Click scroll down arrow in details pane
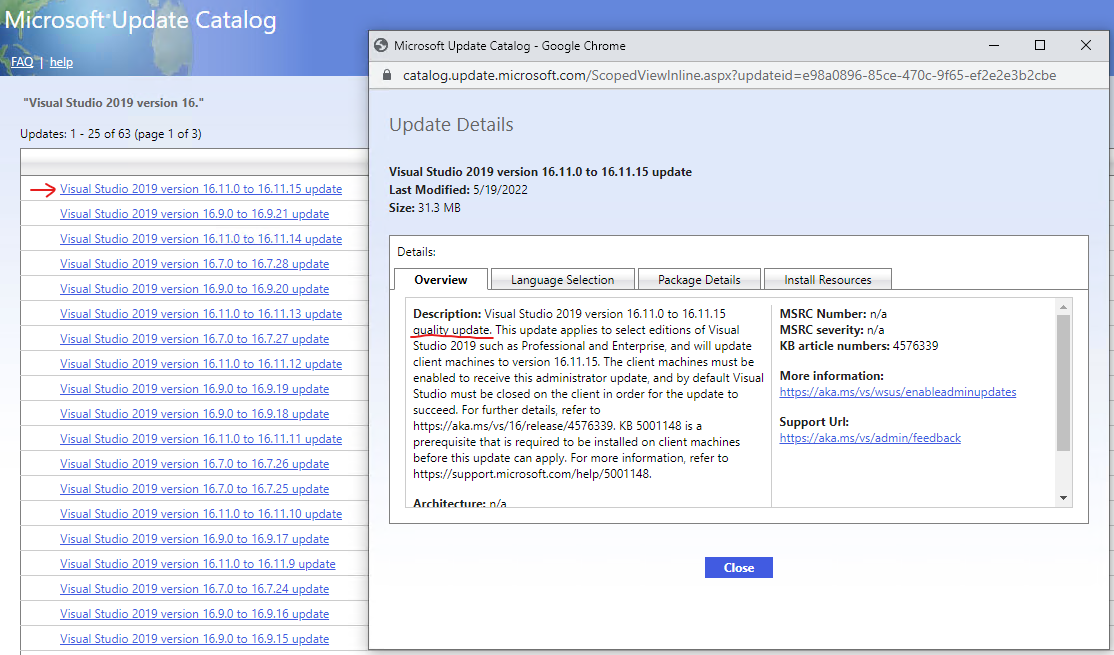Viewport: 1114px width, 655px height. click(1063, 497)
